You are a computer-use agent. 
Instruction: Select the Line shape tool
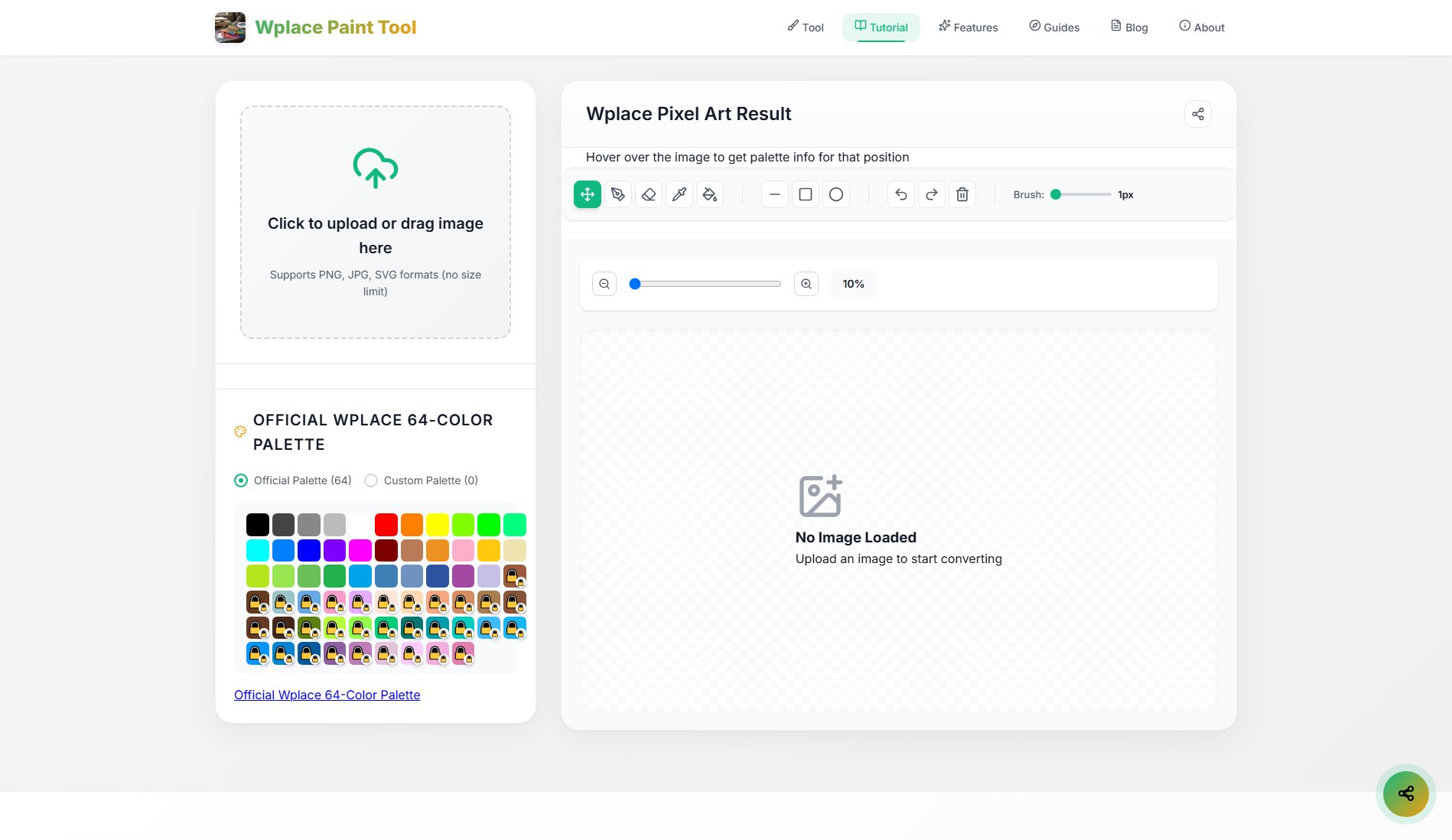tap(775, 194)
